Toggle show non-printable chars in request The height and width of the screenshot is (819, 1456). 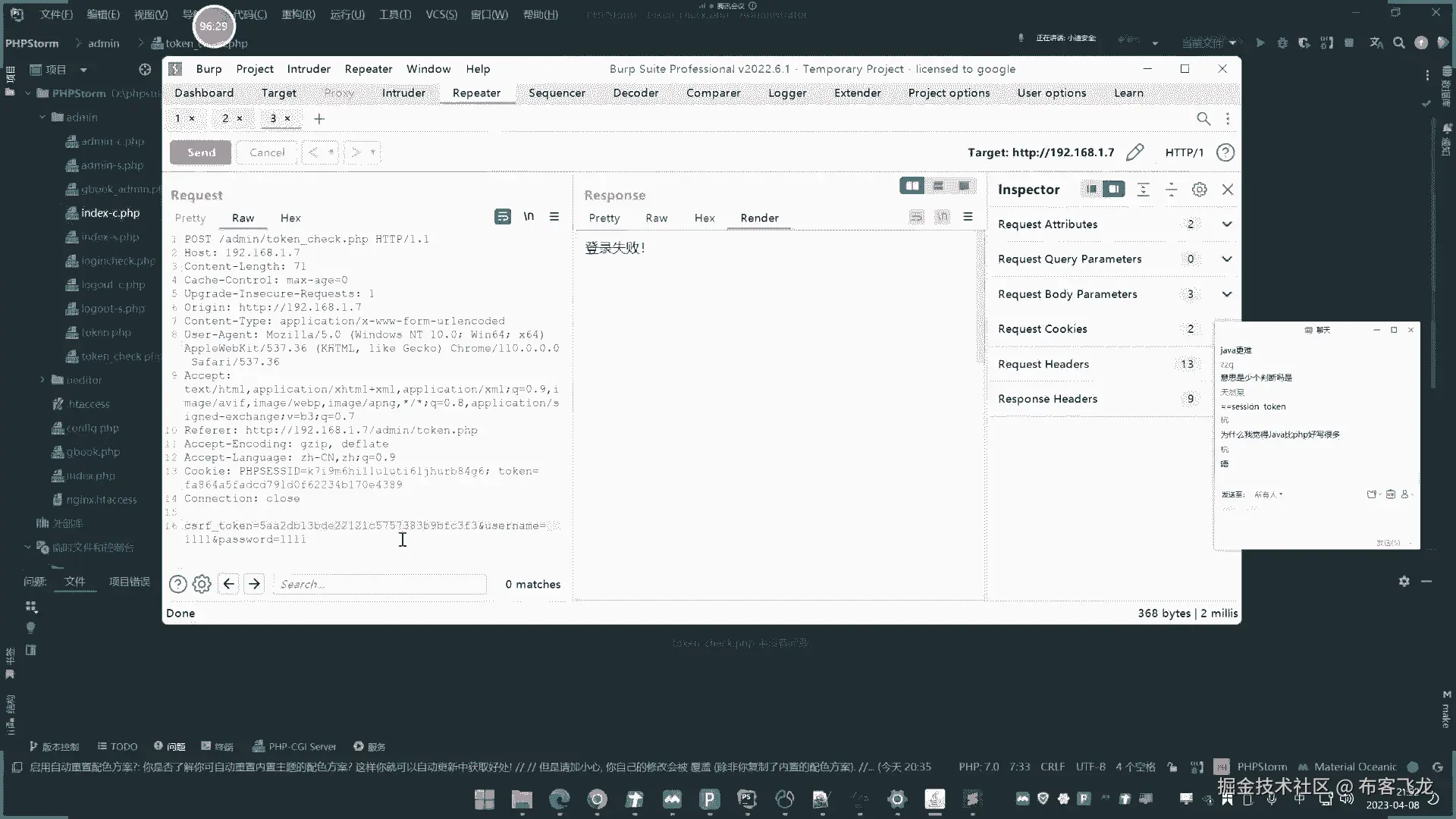(x=529, y=217)
